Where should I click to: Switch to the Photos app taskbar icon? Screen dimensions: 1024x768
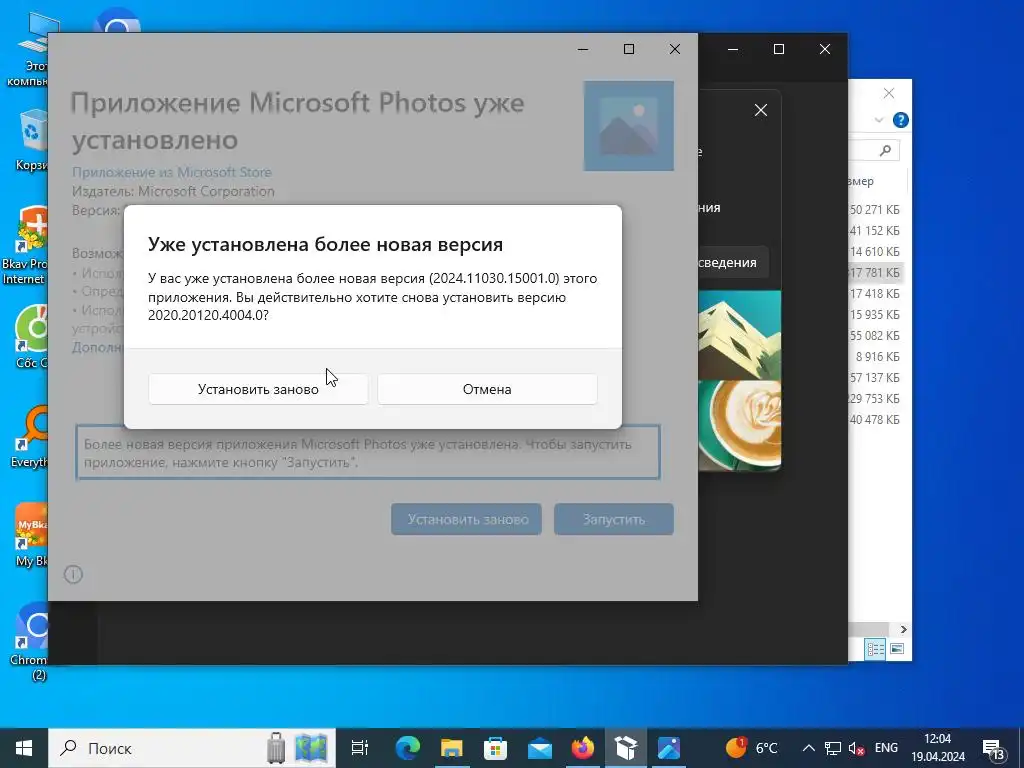click(x=669, y=748)
